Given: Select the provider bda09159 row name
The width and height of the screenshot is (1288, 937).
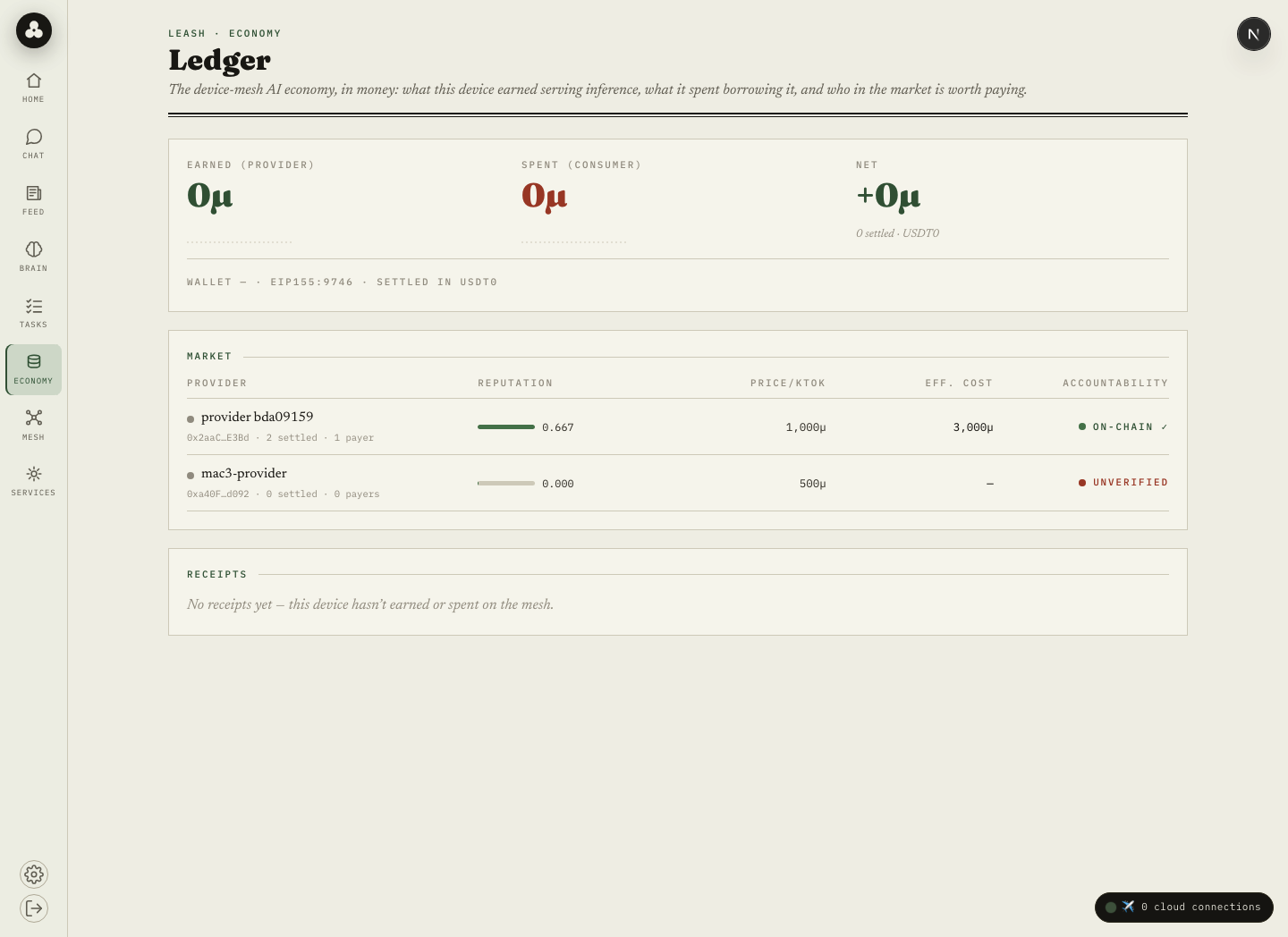Looking at the screenshot, I should [258, 417].
